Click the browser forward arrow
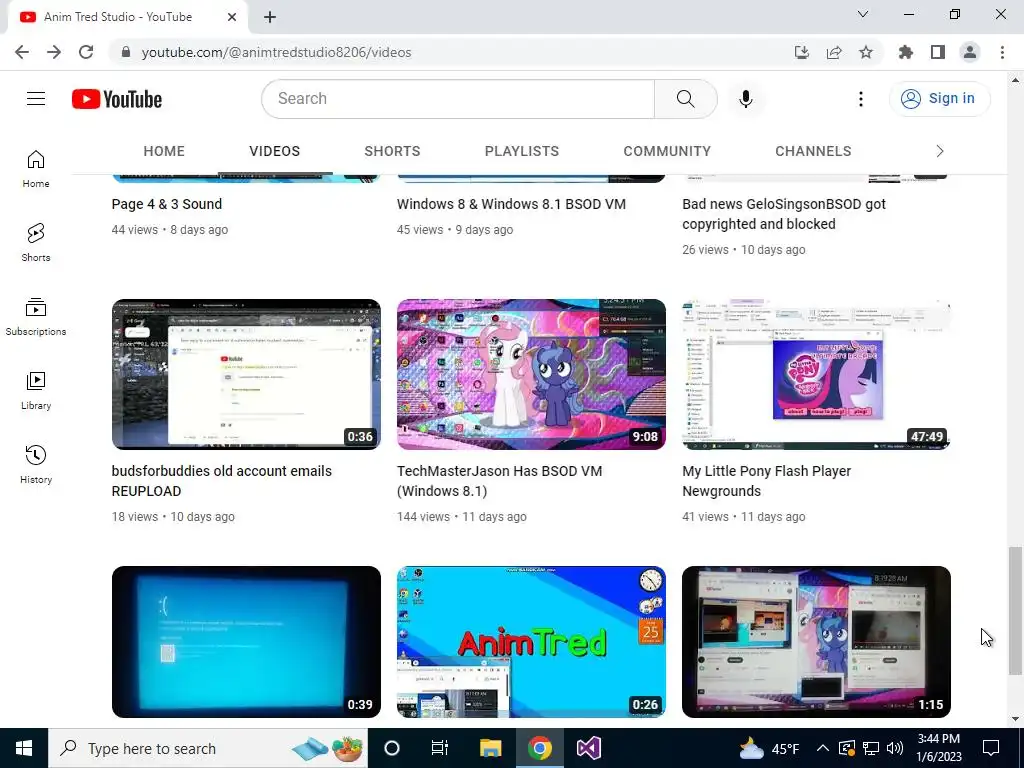 tap(54, 52)
